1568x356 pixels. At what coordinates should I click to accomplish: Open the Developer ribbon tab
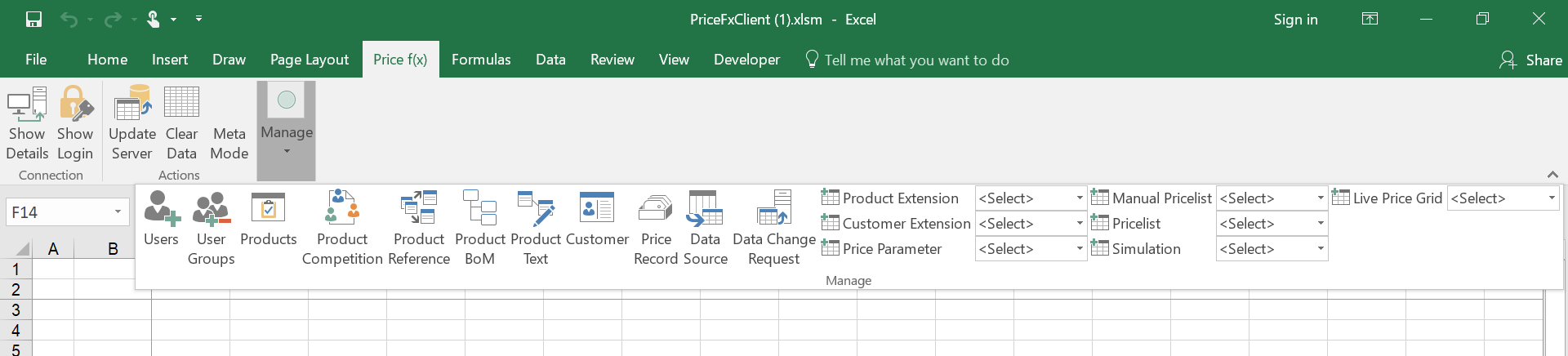tap(746, 60)
